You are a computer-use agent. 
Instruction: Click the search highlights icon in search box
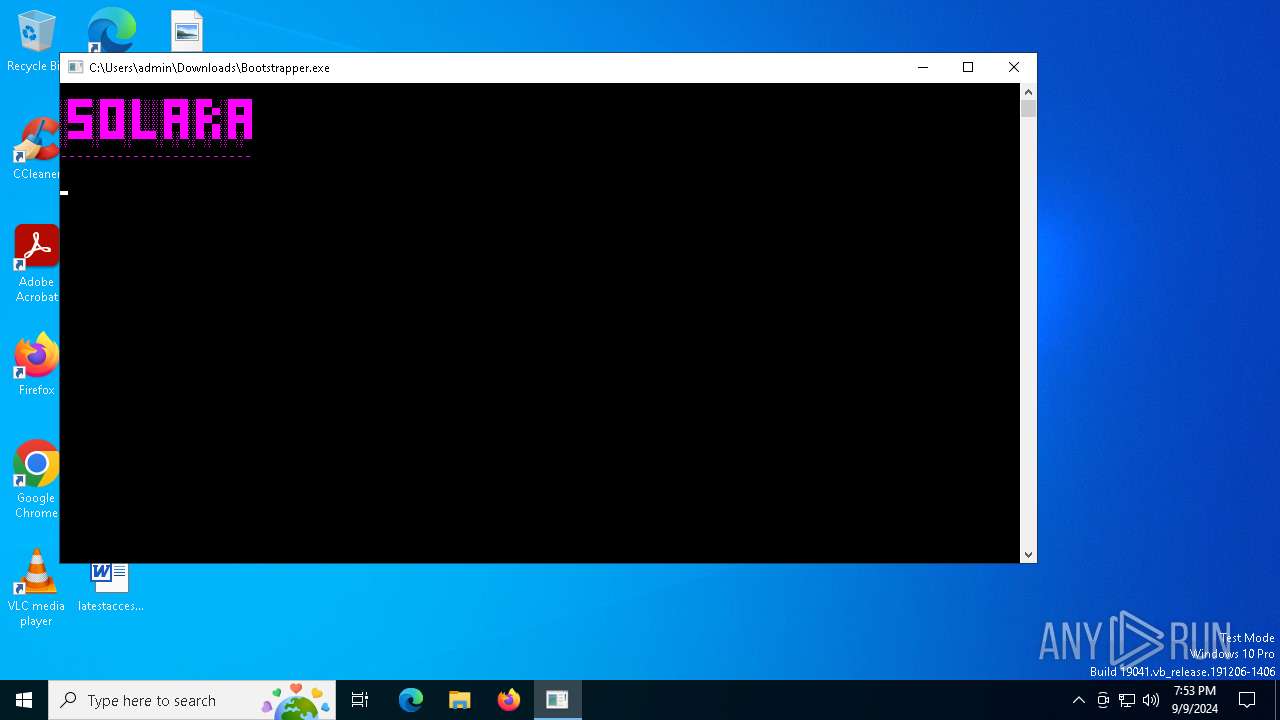[x=296, y=701]
